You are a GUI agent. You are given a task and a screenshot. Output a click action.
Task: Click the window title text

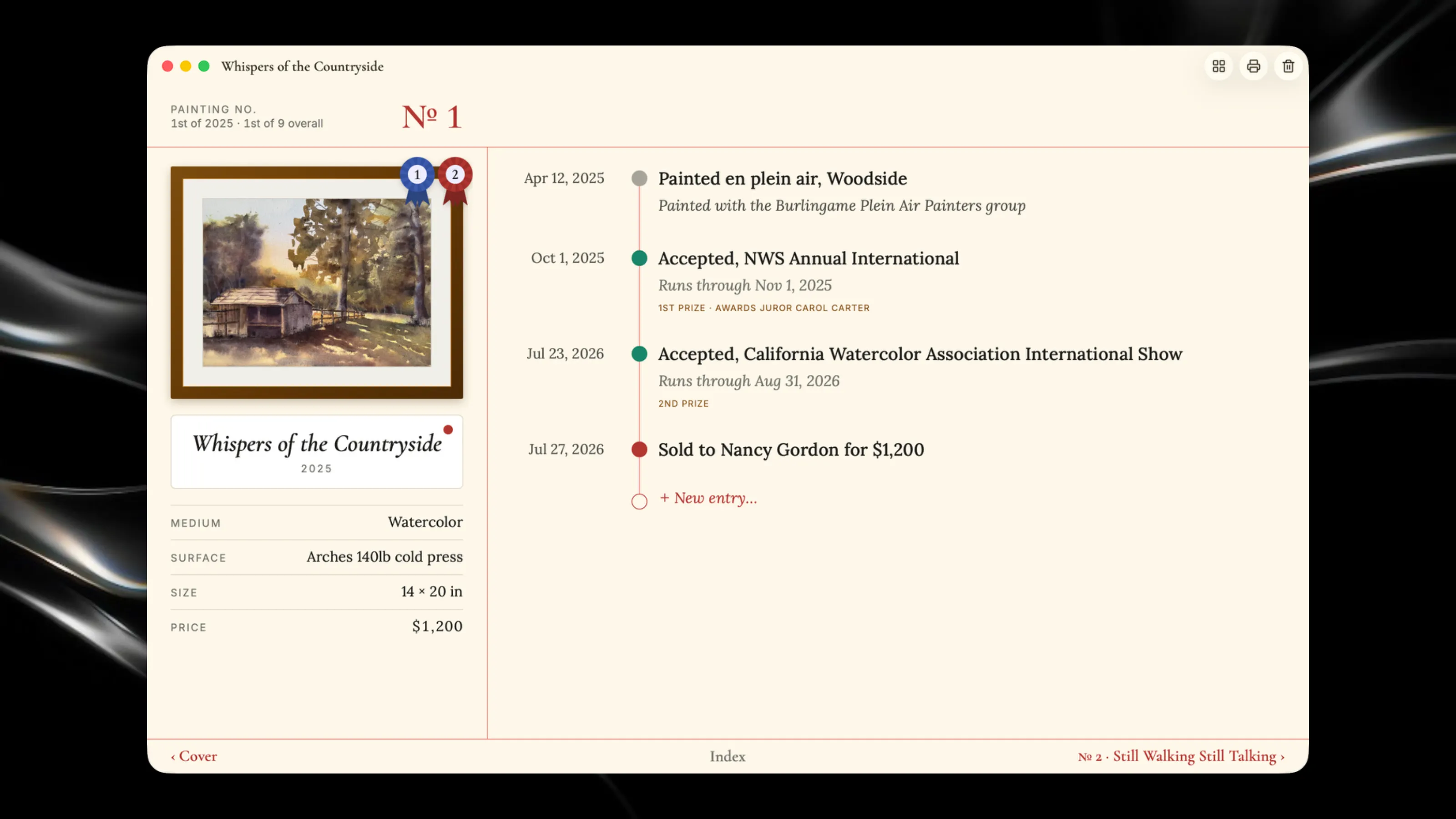(303, 66)
